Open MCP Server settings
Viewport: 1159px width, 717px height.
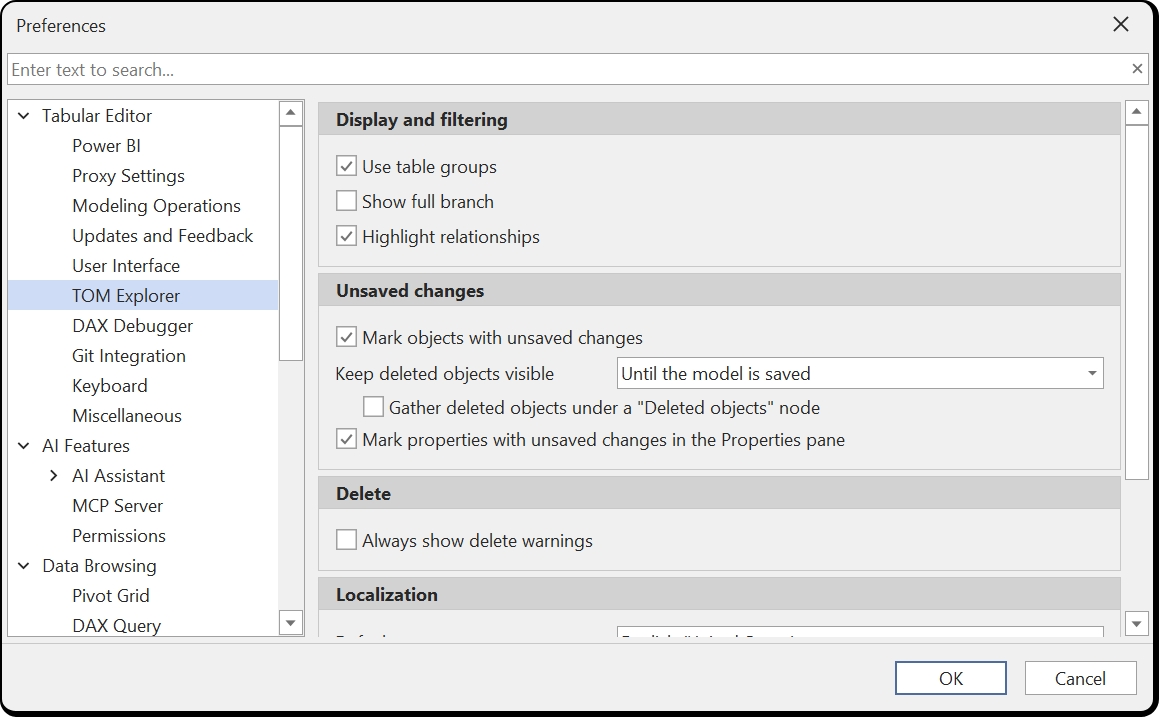point(118,506)
